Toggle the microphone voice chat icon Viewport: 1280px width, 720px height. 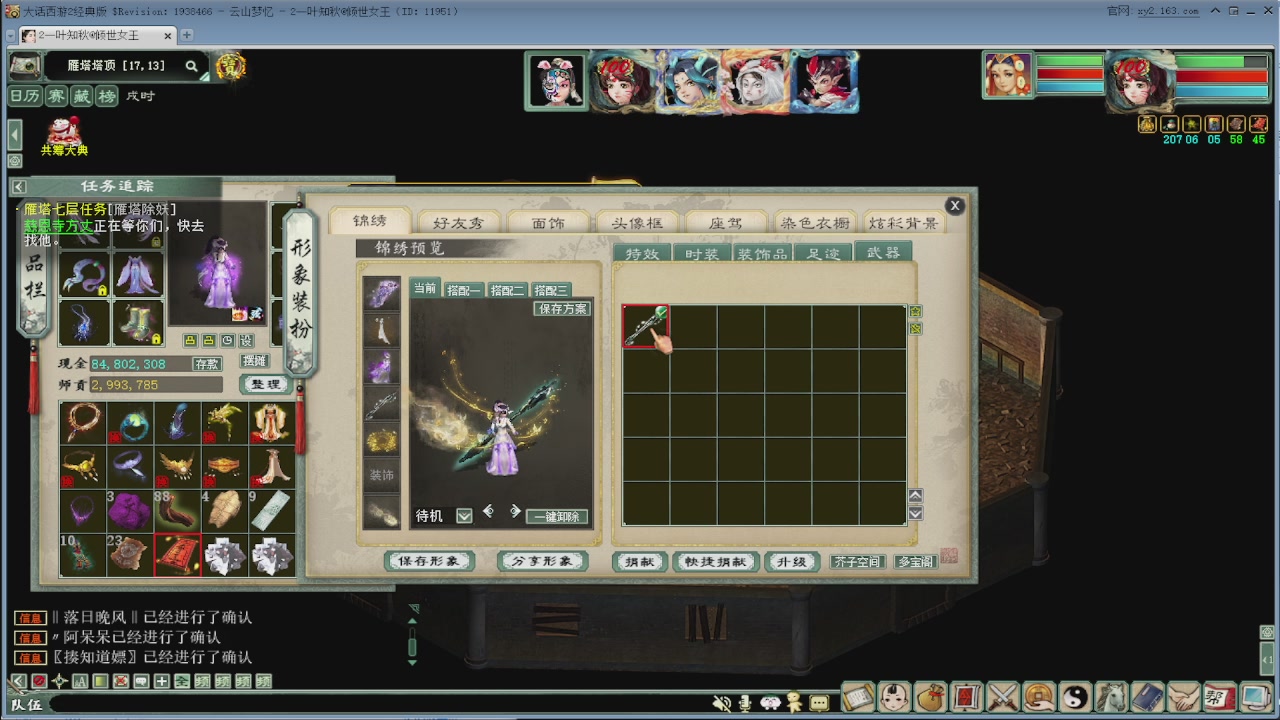(x=745, y=703)
